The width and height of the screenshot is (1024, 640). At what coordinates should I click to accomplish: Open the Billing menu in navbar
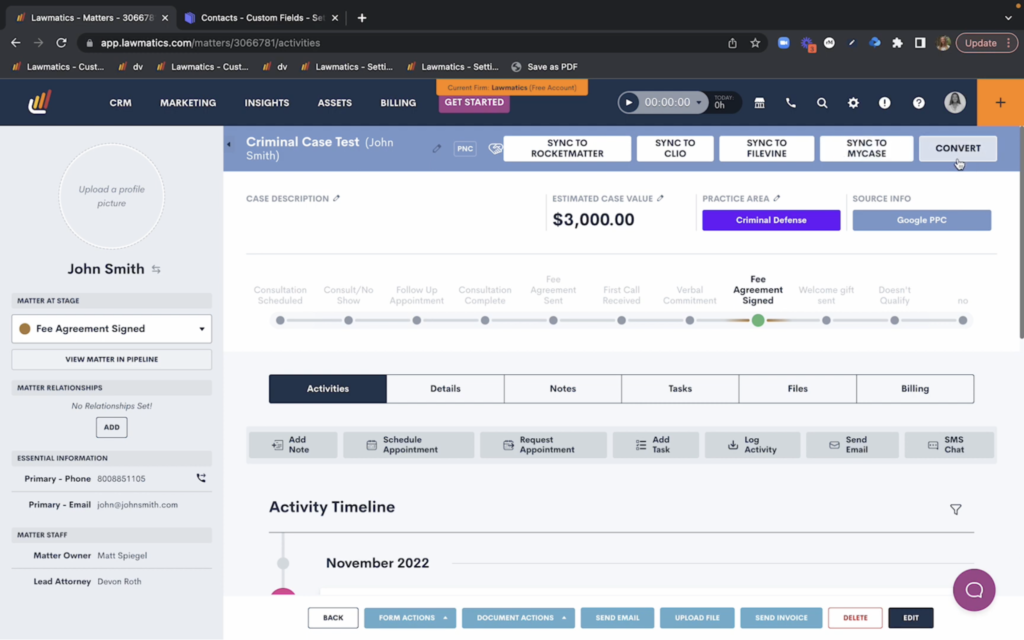(x=398, y=103)
